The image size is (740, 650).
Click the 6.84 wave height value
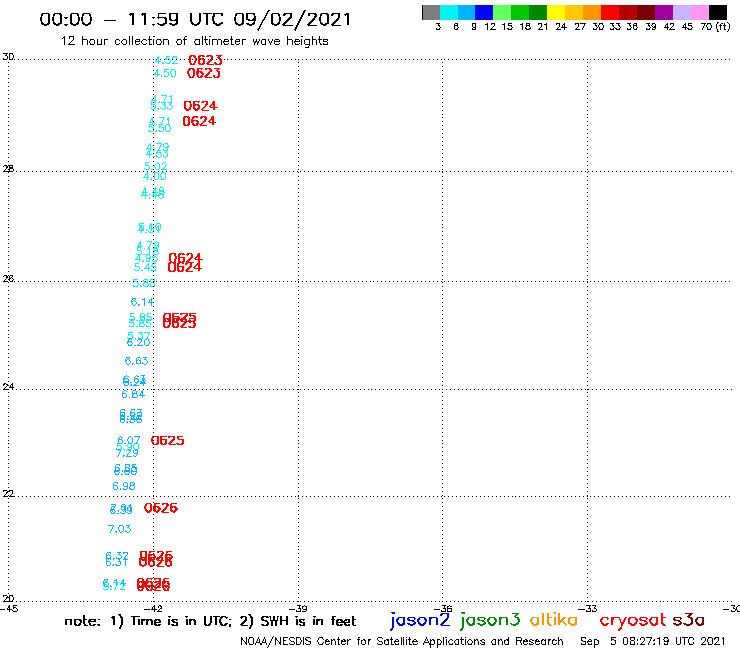(133, 394)
